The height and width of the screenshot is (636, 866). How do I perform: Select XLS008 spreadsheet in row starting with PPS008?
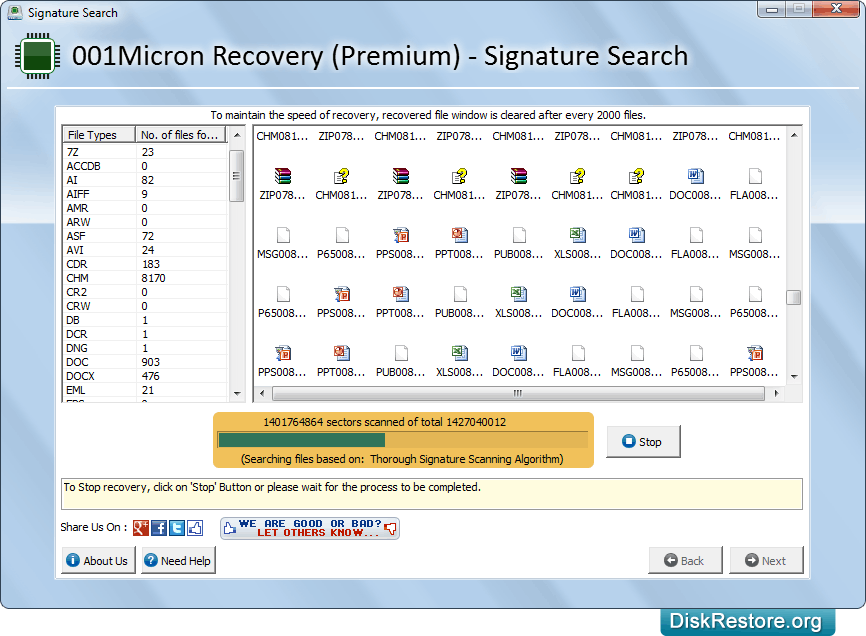tap(460, 362)
